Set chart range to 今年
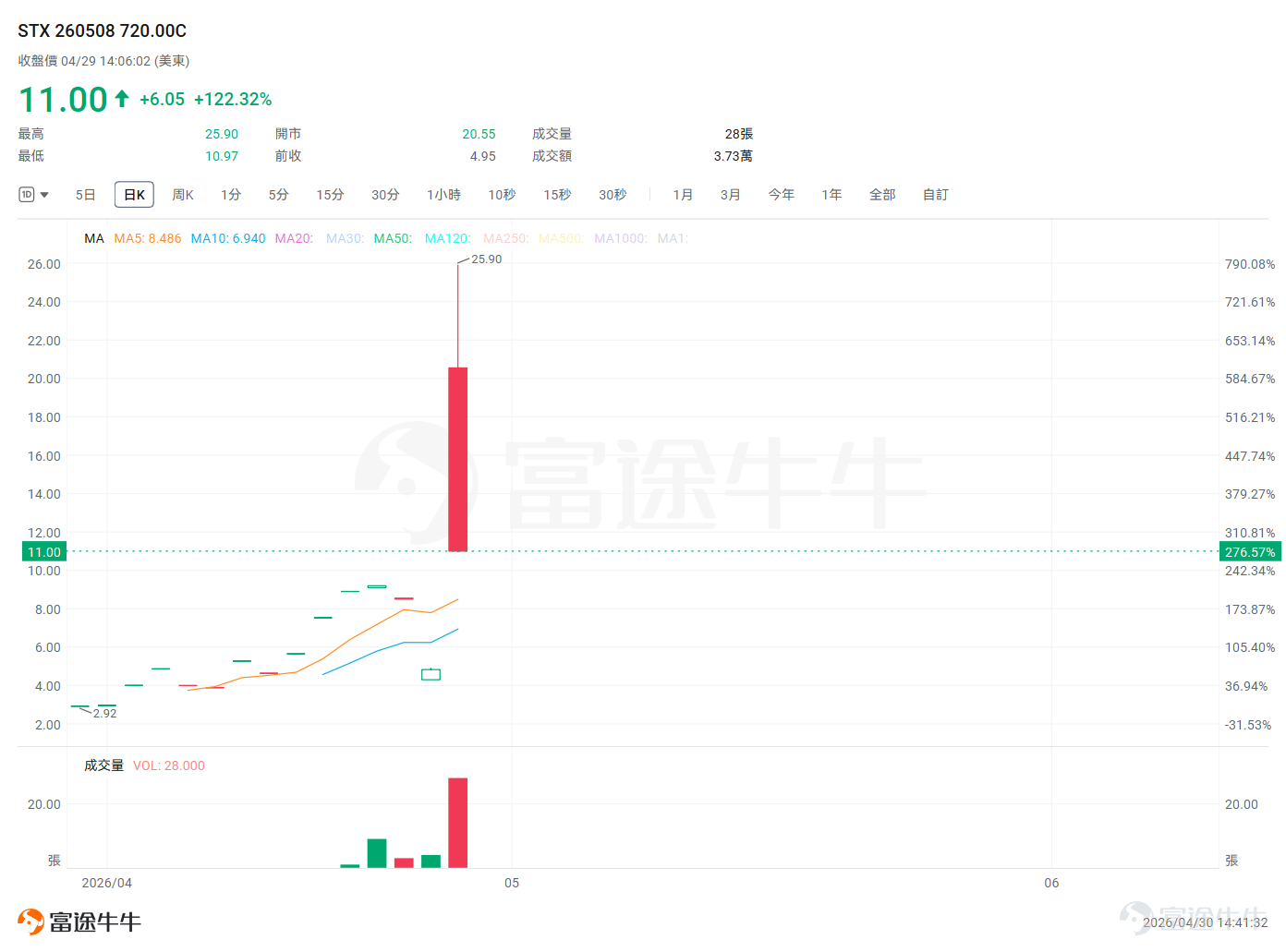This screenshot has height=952, width=1286. click(782, 195)
